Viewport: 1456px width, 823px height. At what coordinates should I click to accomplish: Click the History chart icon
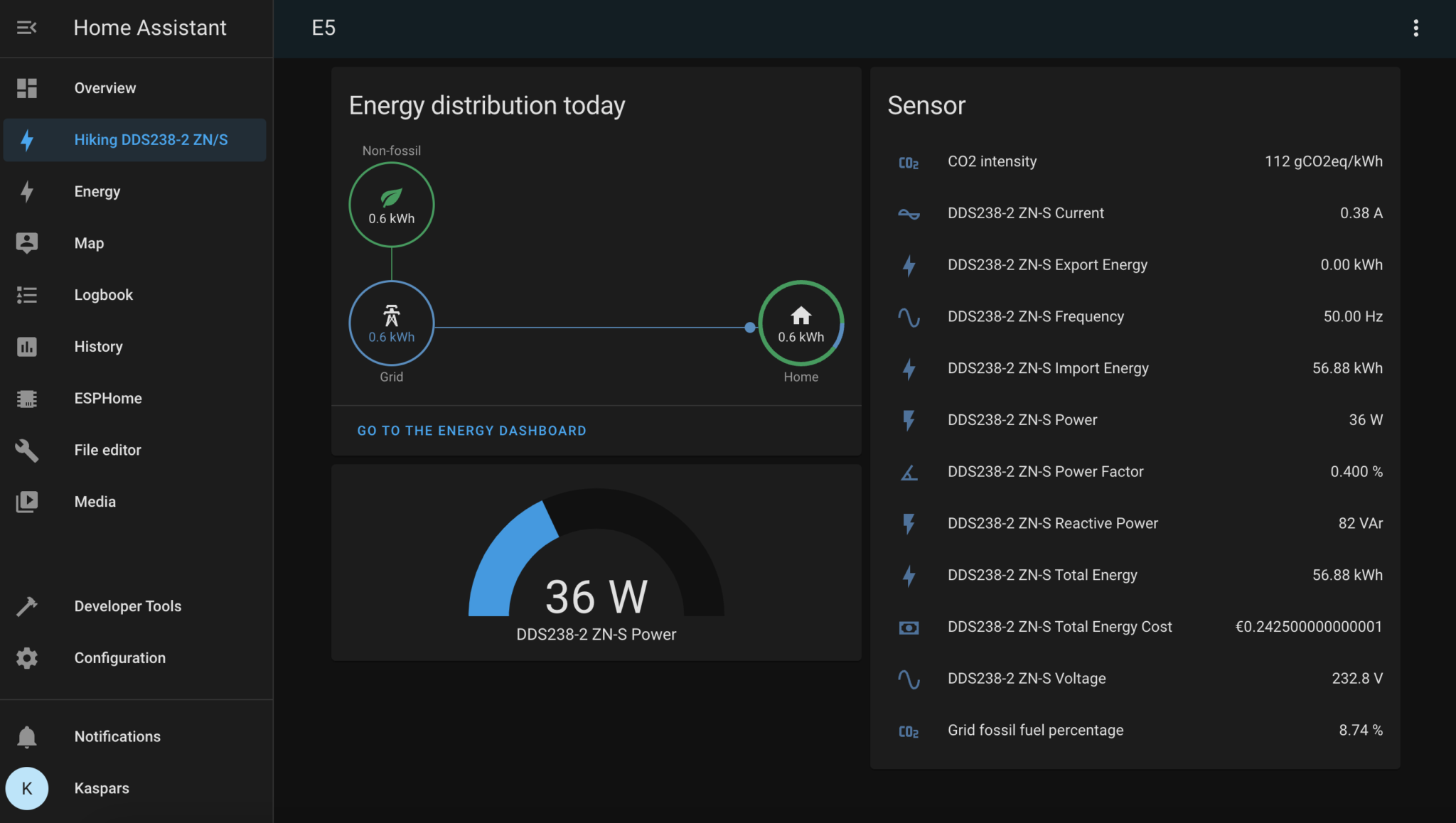point(27,347)
